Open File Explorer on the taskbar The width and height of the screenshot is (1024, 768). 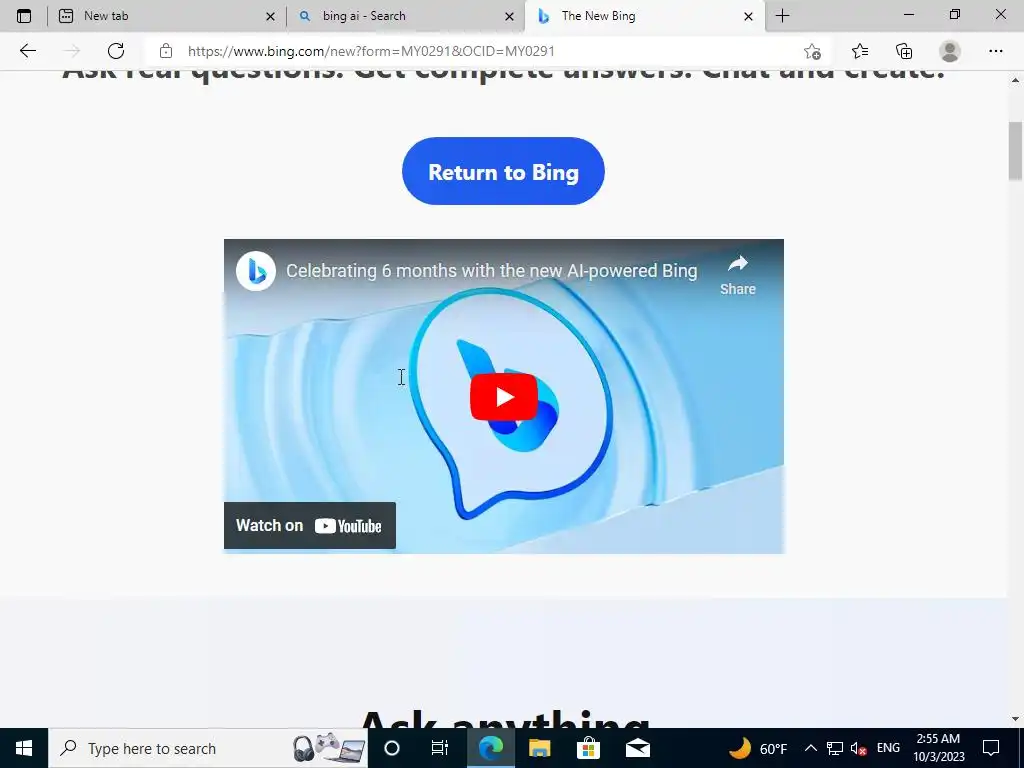coord(539,748)
